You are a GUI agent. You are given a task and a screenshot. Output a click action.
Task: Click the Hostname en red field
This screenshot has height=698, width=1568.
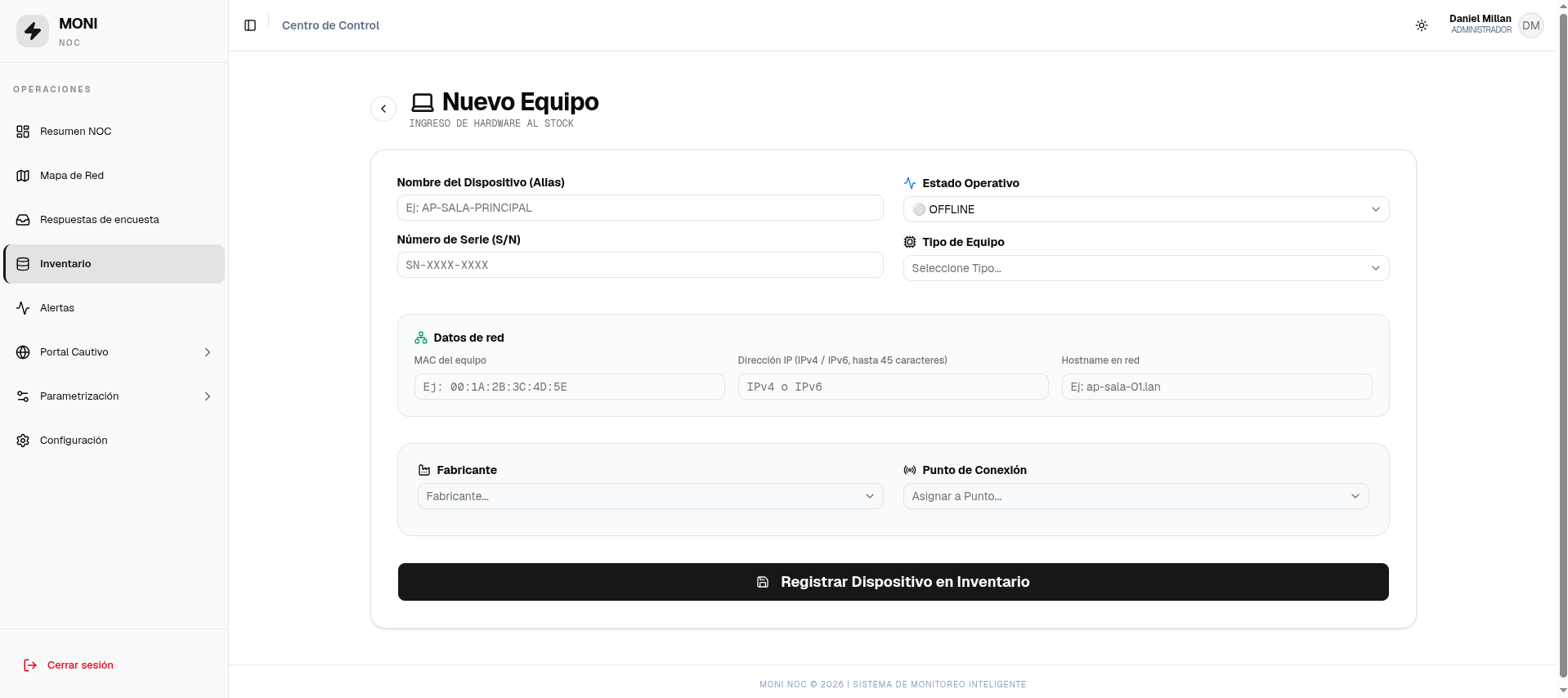(1216, 387)
